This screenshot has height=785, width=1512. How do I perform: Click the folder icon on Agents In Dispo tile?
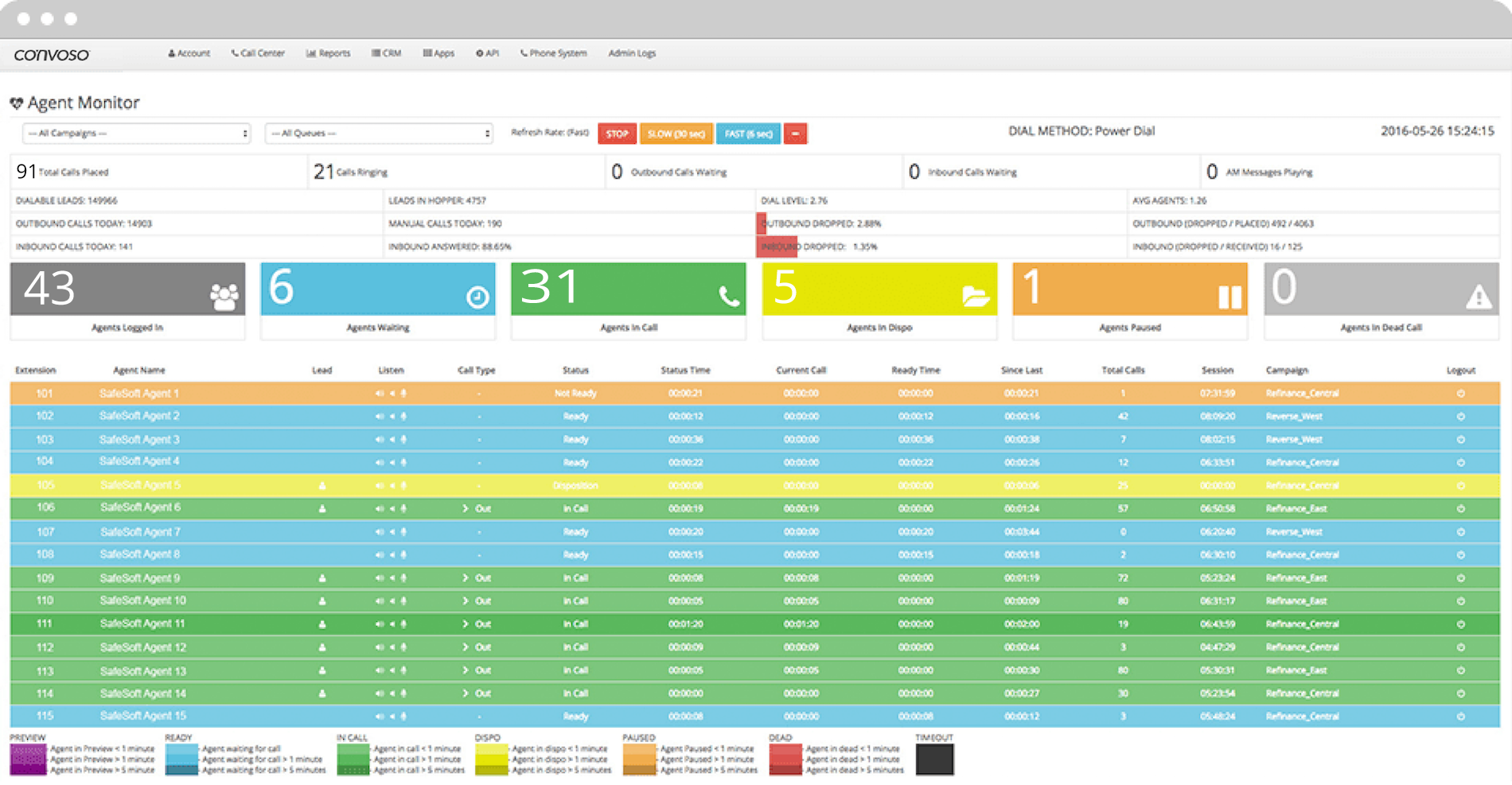(976, 297)
